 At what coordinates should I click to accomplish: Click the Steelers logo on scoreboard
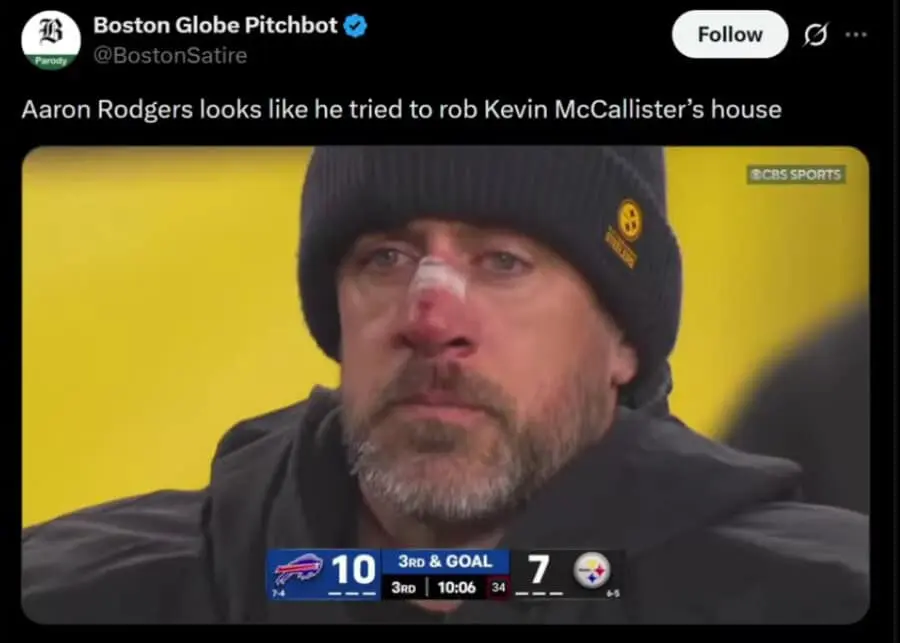pos(591,570)
